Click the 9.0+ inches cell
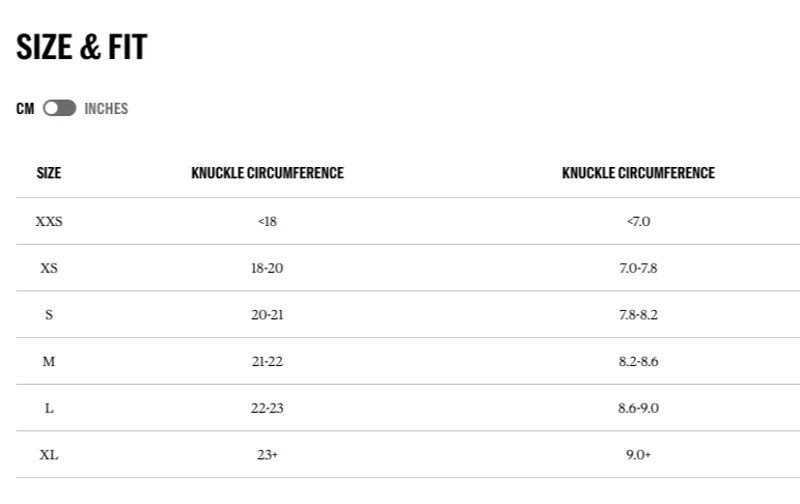This screenshot has height=504, width=800. pos(638,455)
